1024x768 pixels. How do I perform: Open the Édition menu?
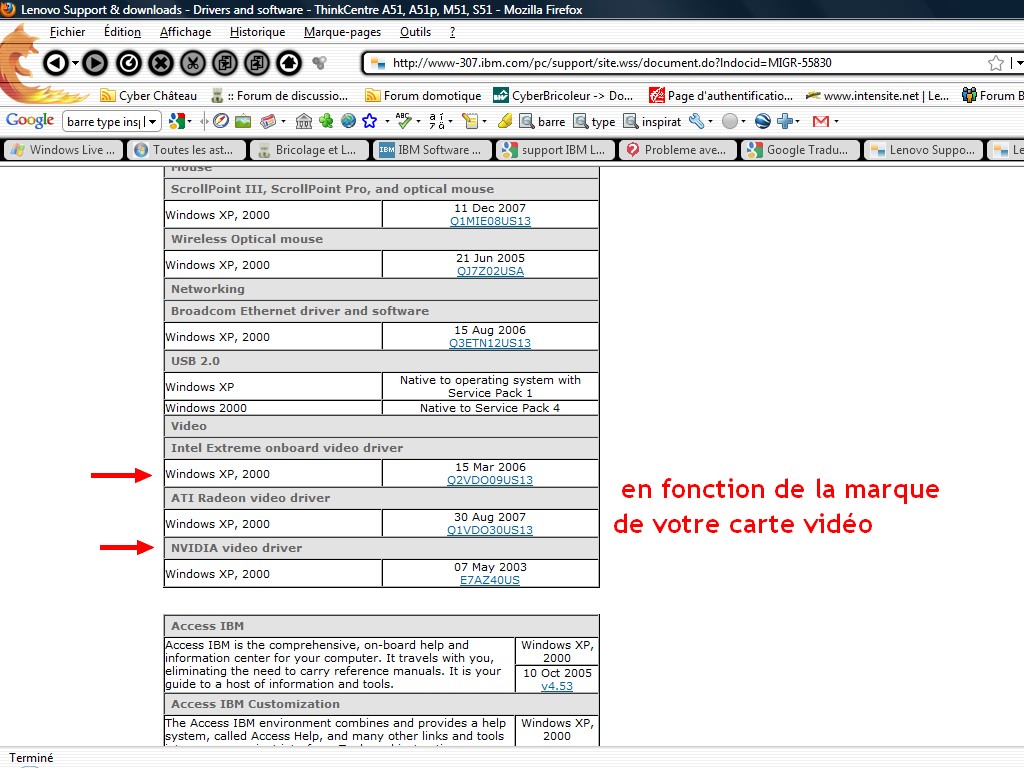(122, 32)
